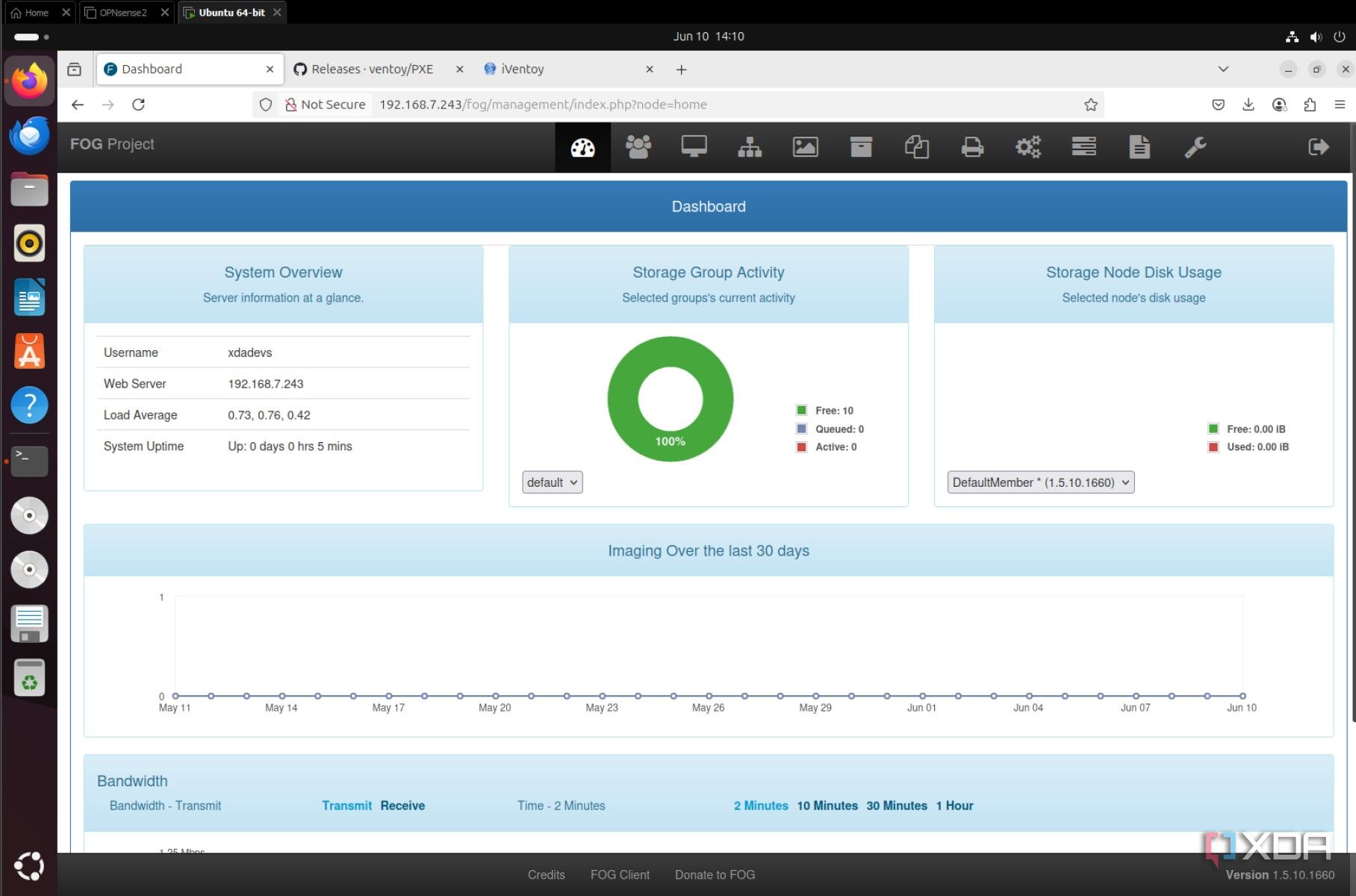
Task: Open the Reports document icon
Action: (1139, 147)
